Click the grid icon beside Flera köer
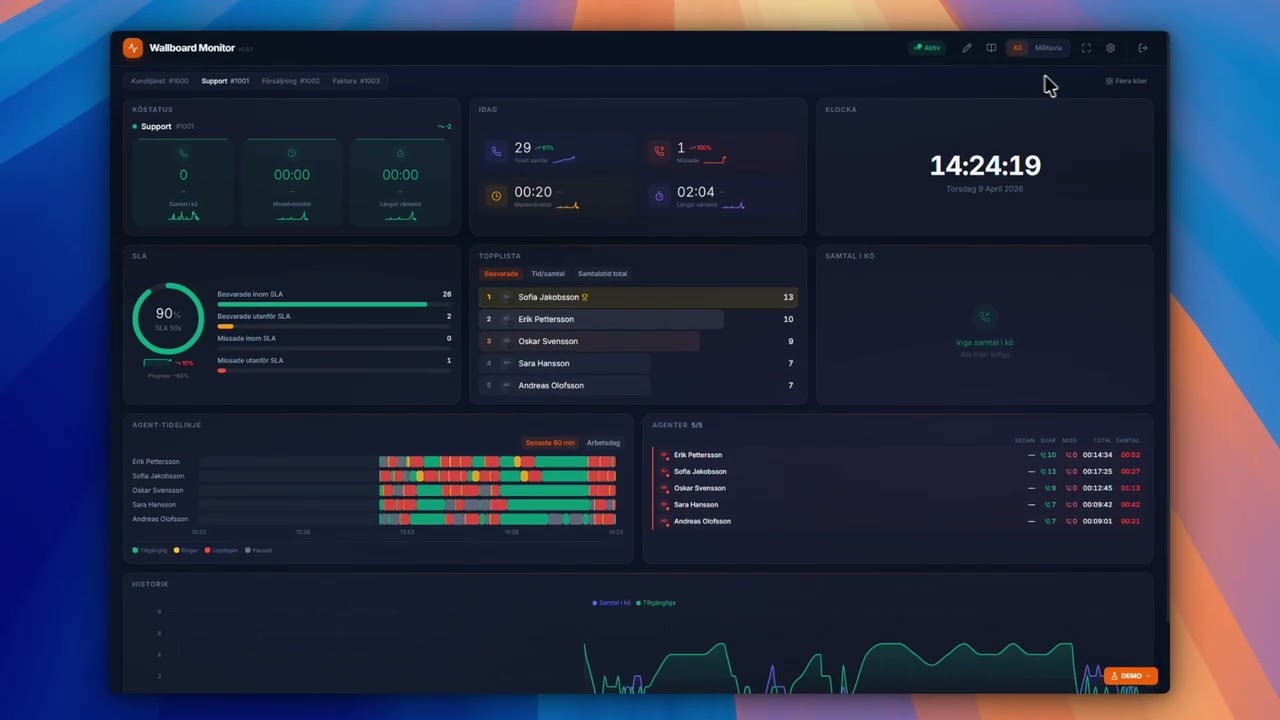The image size is (1280, 720). (x=1109, y=81)
